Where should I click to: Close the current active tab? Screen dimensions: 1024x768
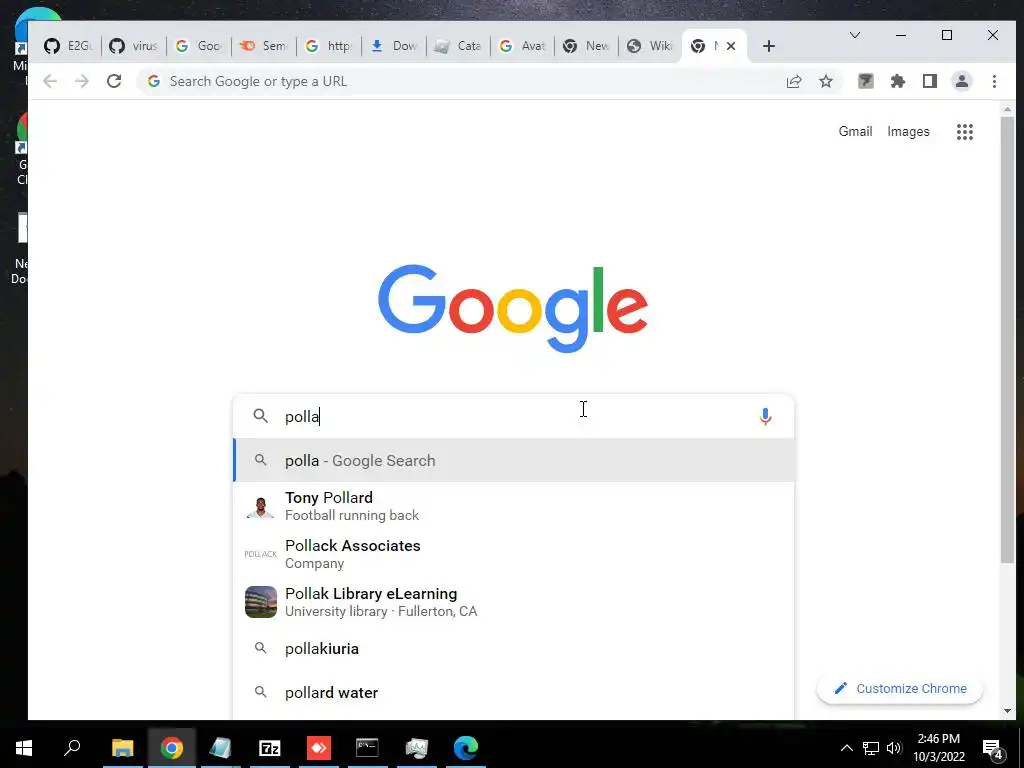(x=731, y=46)
